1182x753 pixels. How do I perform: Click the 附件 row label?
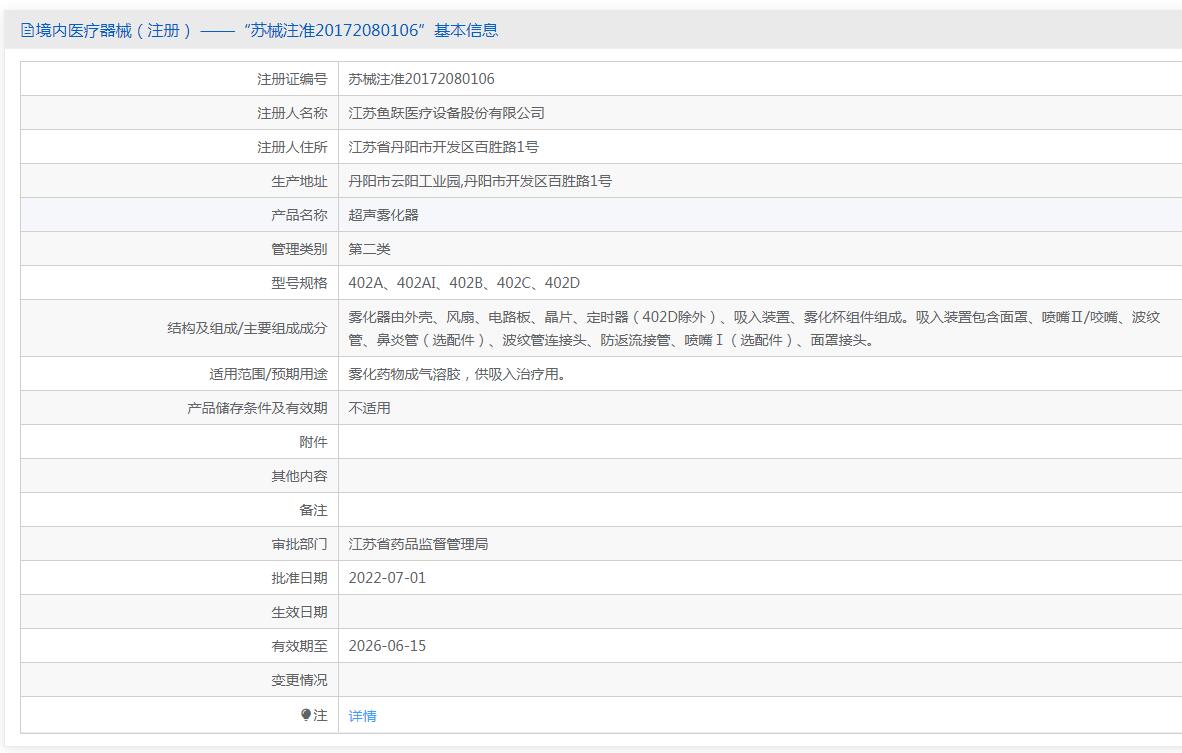tap(313, 442)
